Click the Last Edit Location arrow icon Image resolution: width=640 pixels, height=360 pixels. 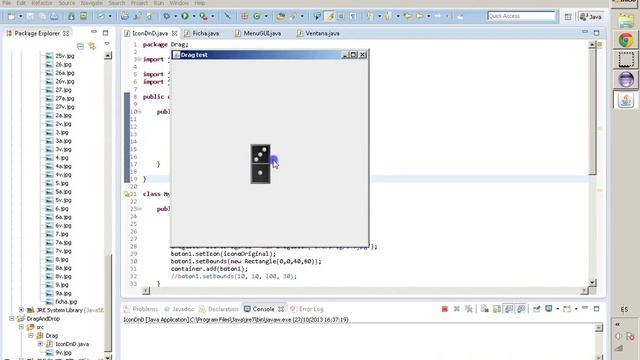point(407,16)
